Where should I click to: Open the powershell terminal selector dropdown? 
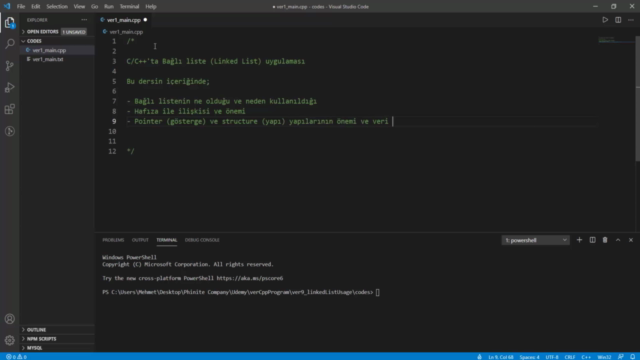[x=535, y=240]
